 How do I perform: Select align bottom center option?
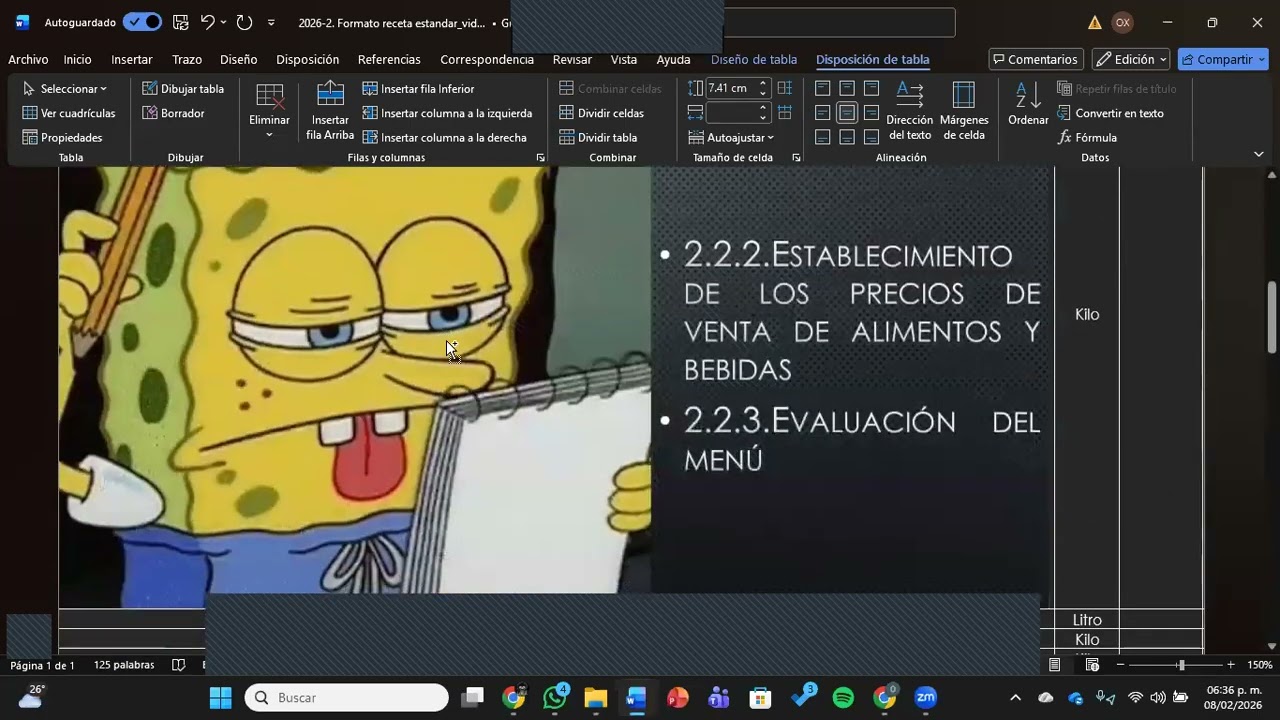tap(847, 137)
